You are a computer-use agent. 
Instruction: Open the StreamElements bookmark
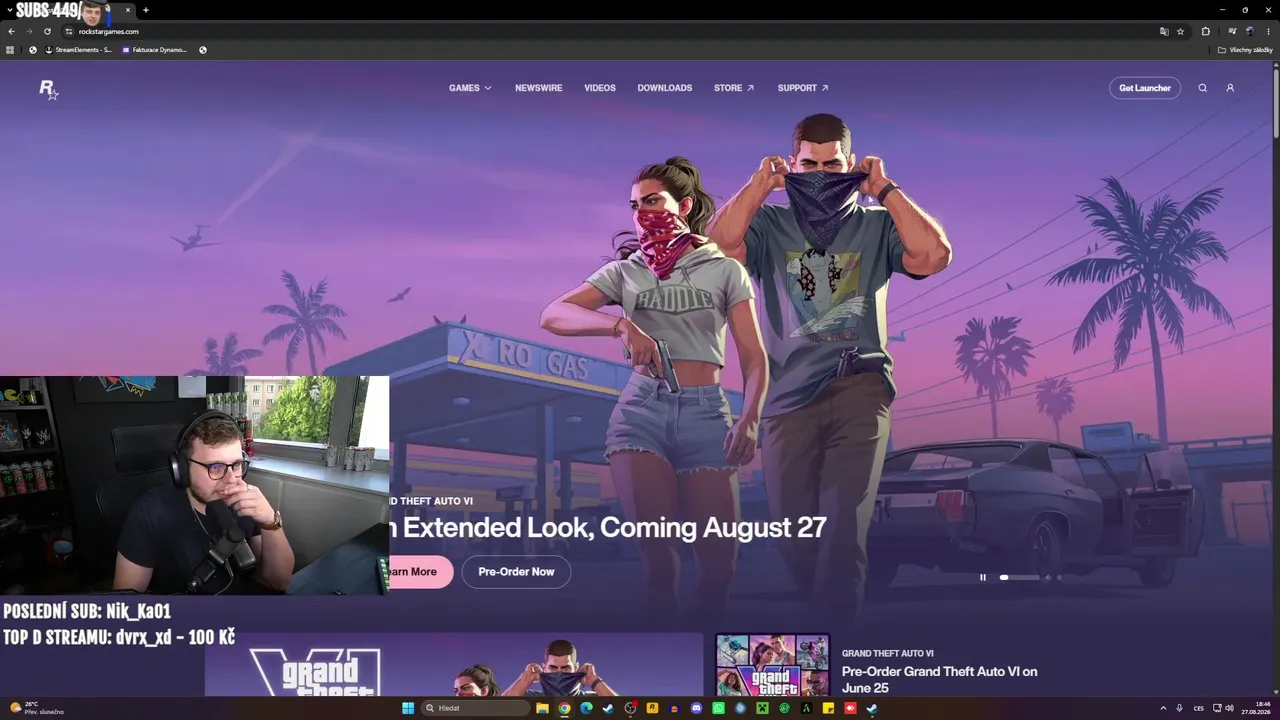click(78, 50)
